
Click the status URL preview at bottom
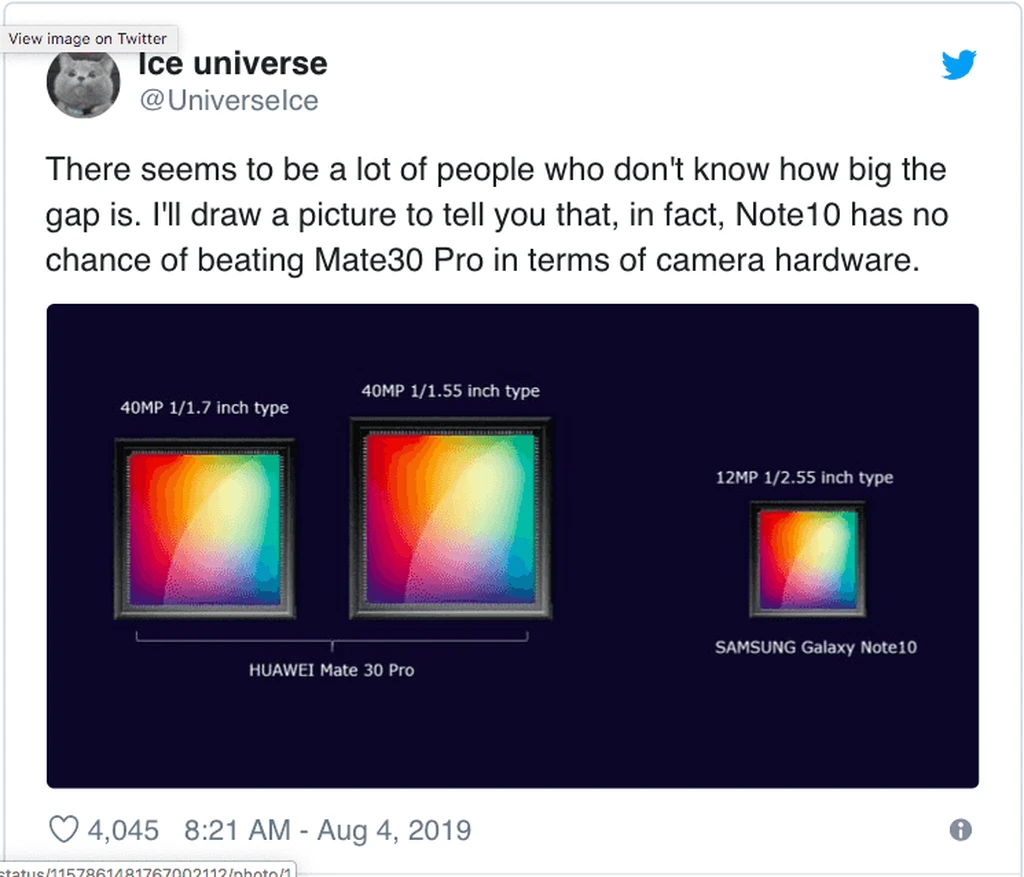point(148,870)
